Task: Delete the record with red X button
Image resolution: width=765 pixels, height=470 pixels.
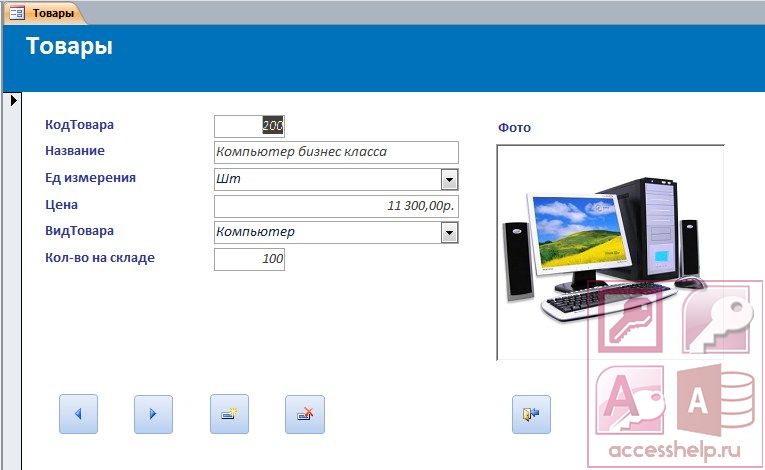Action: click(x=305, y=414)
